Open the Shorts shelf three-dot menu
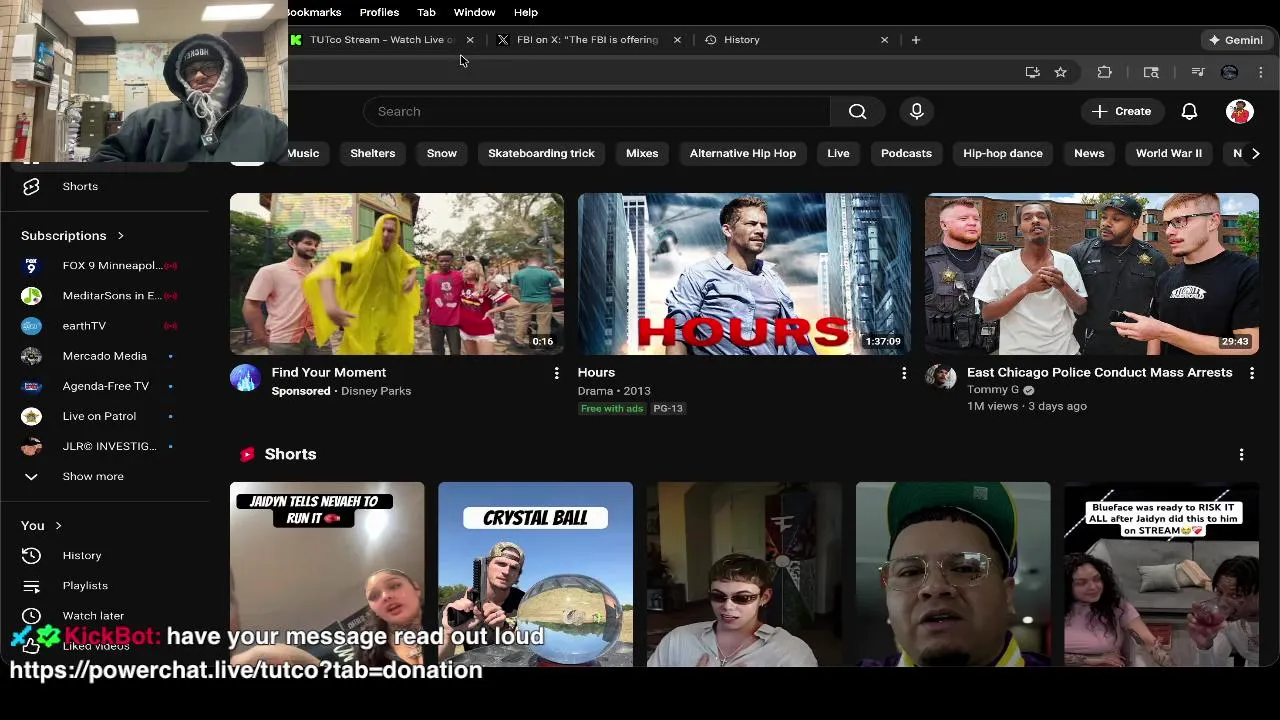The image size is (1280, 720). coord(1241,454)
